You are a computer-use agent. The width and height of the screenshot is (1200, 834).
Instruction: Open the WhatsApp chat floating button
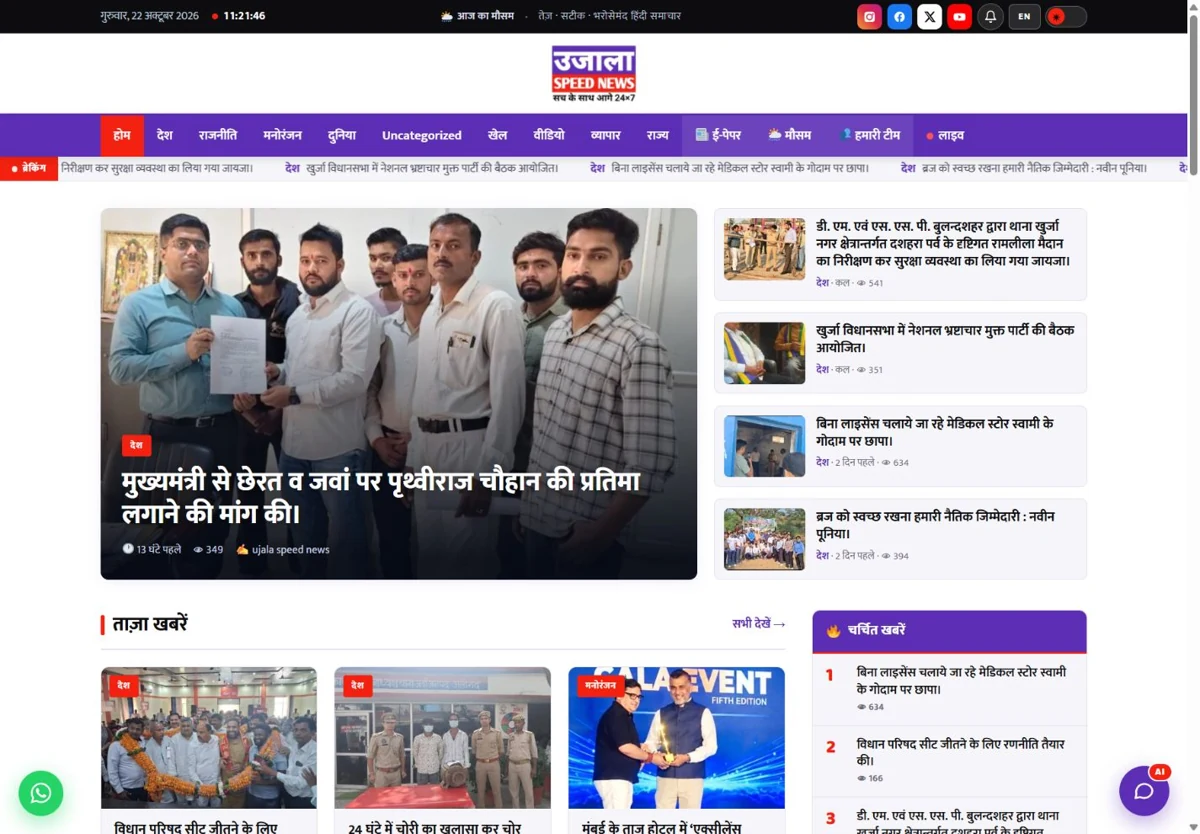[41, 793]
